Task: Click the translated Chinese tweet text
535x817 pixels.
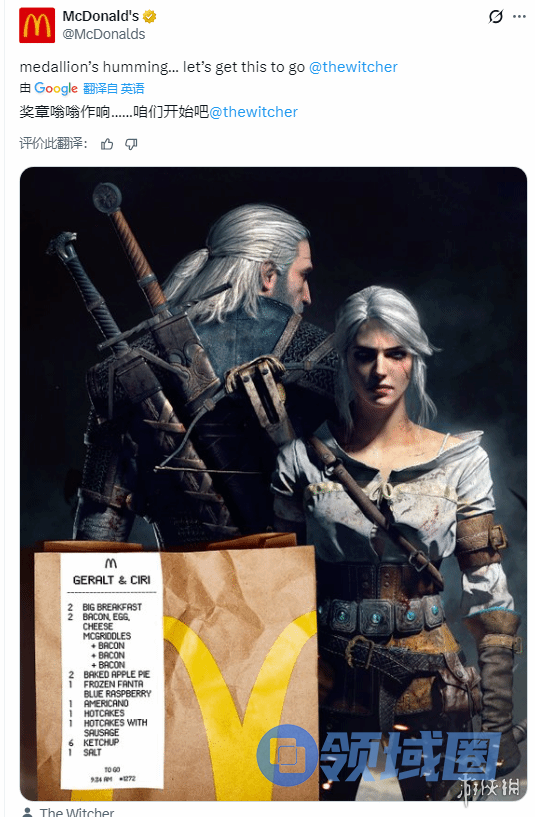Action: (x=114, y=112)
